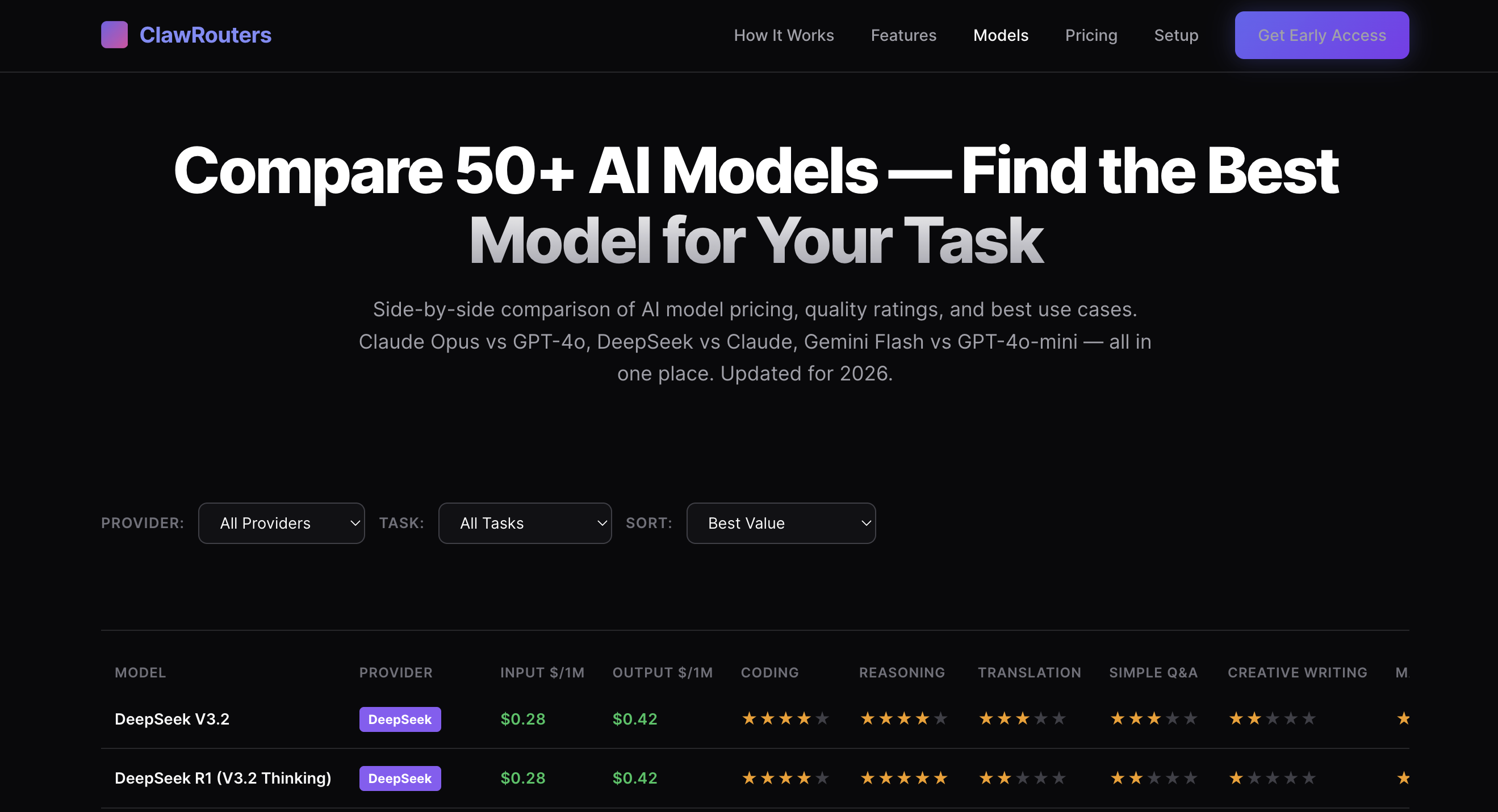Screen dimensions: 1498x812
Task: Click DeepSeek V3.2 translation star rating
Action: 1022,719
